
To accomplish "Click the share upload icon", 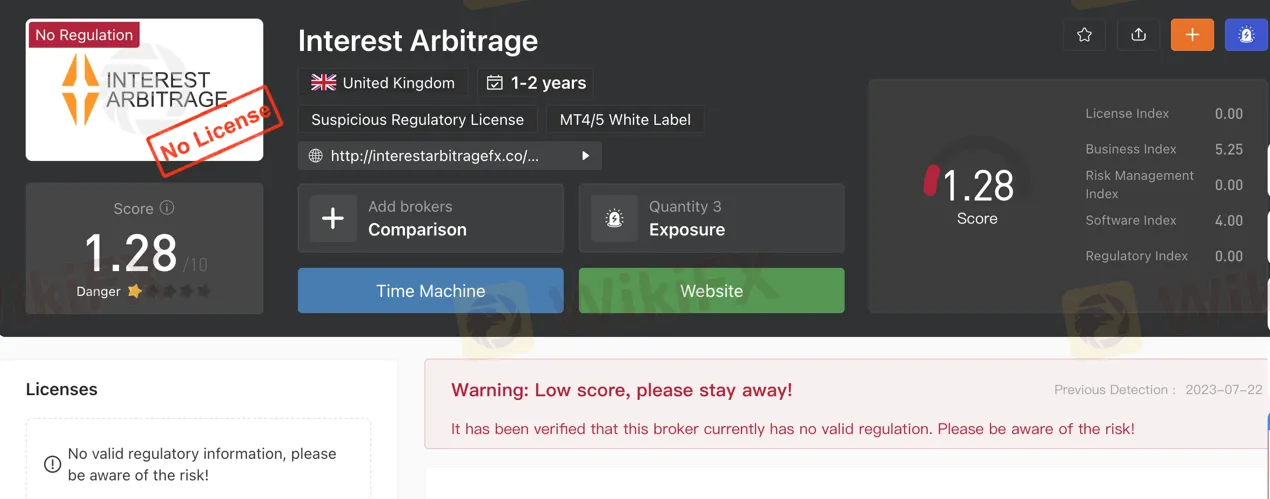I will point(1138,35).
